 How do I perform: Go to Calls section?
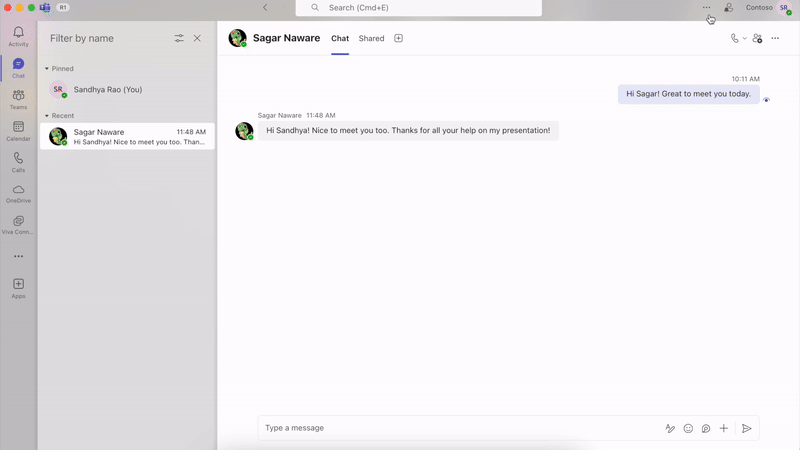[x=18, y=162]
